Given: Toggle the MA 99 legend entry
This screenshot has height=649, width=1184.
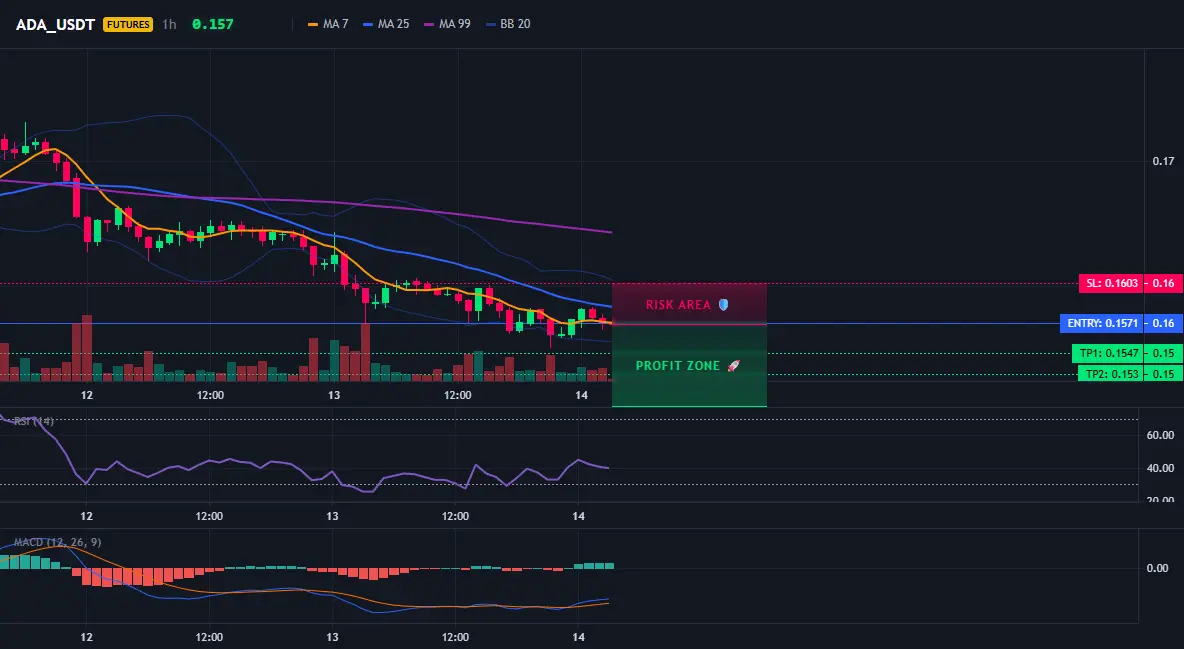Looking at the screenshot, I should coord(447,24).
